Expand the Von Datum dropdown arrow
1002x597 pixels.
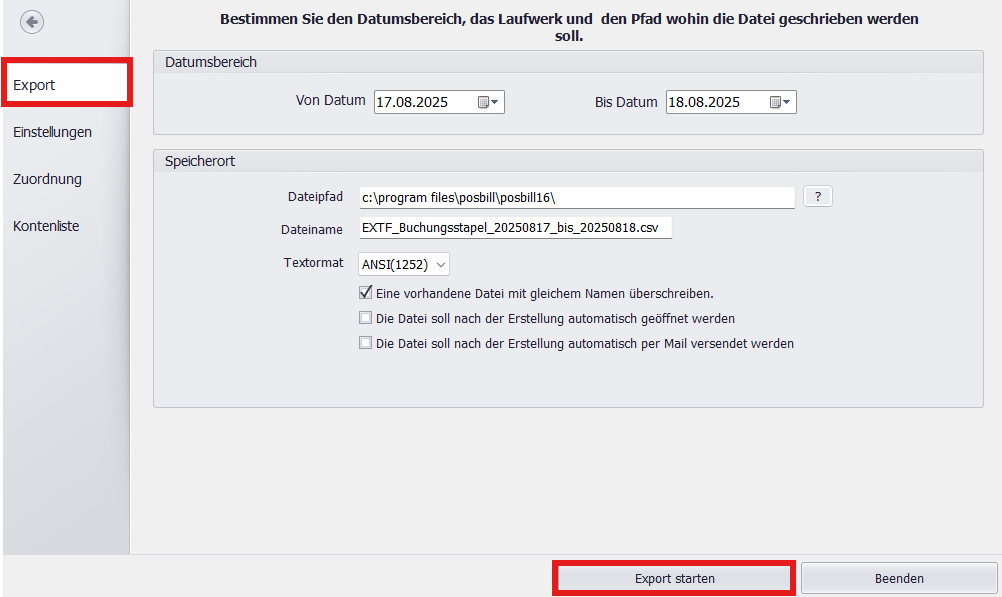pos(496,101)
